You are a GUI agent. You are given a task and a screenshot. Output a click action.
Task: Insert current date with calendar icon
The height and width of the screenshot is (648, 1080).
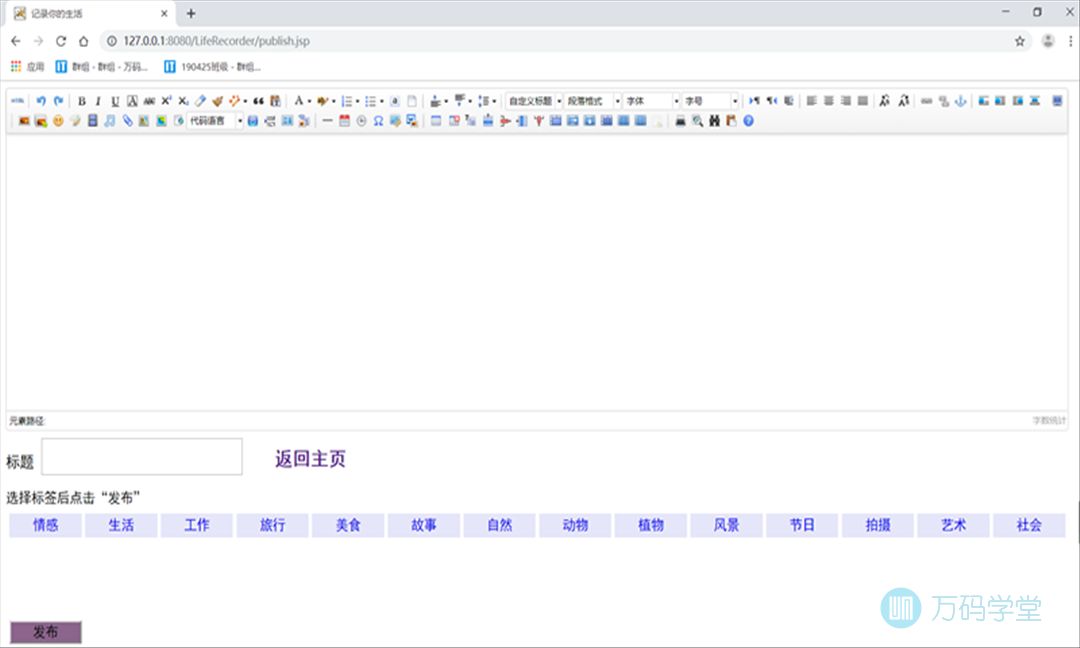point(344,121)
